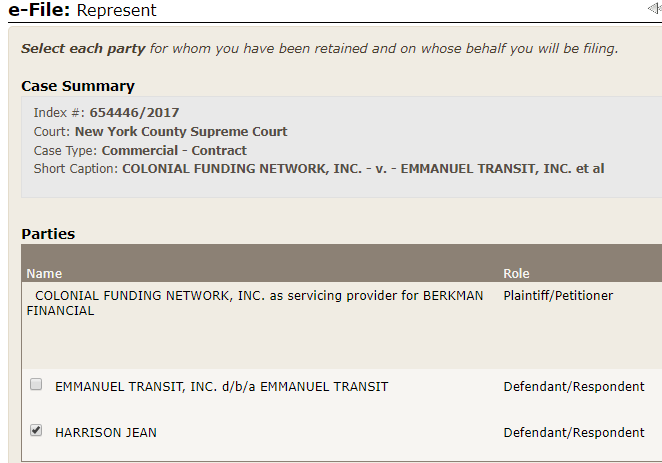
Task: Click Defendant/Respondent role for HARRISON JEAN
Action: [573, 433]
